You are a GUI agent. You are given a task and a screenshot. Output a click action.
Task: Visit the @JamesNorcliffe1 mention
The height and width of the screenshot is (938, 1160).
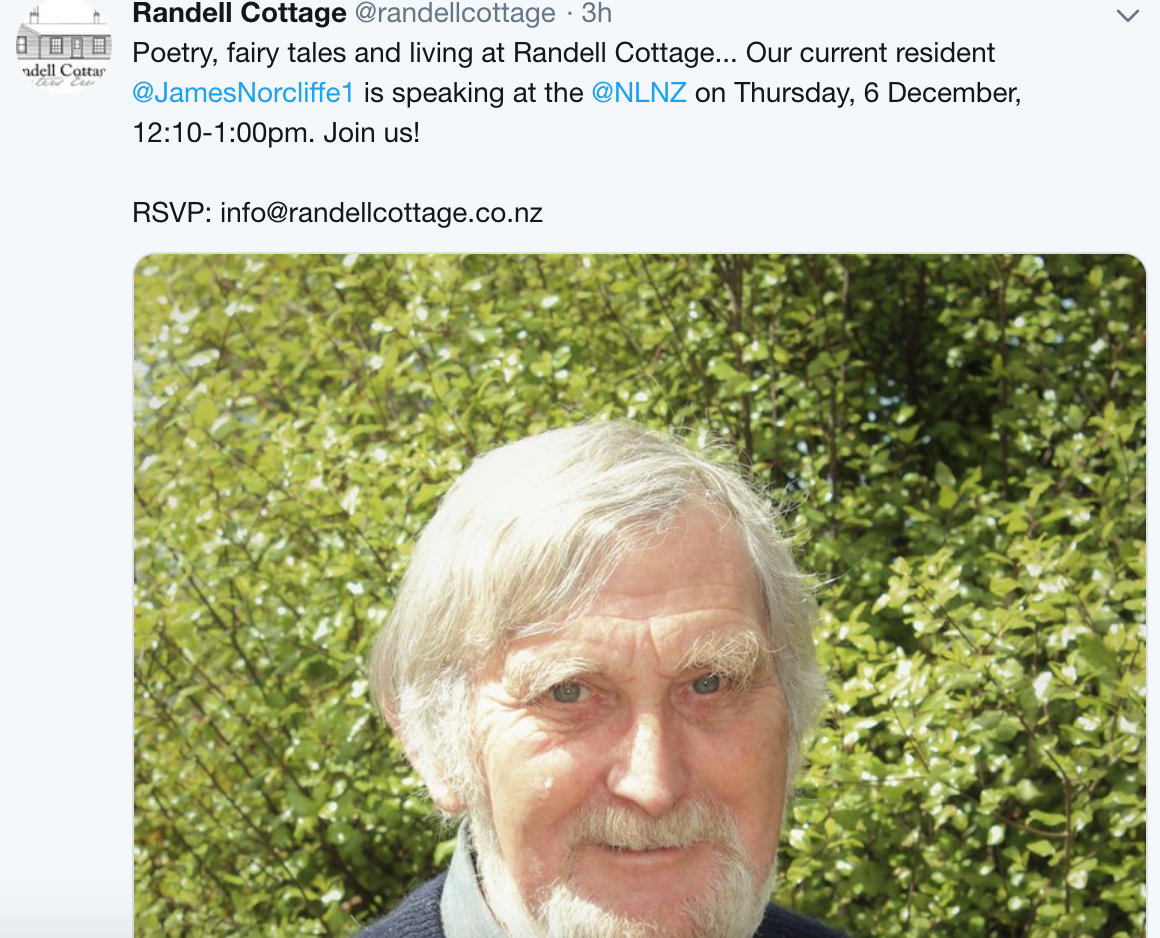243,93
